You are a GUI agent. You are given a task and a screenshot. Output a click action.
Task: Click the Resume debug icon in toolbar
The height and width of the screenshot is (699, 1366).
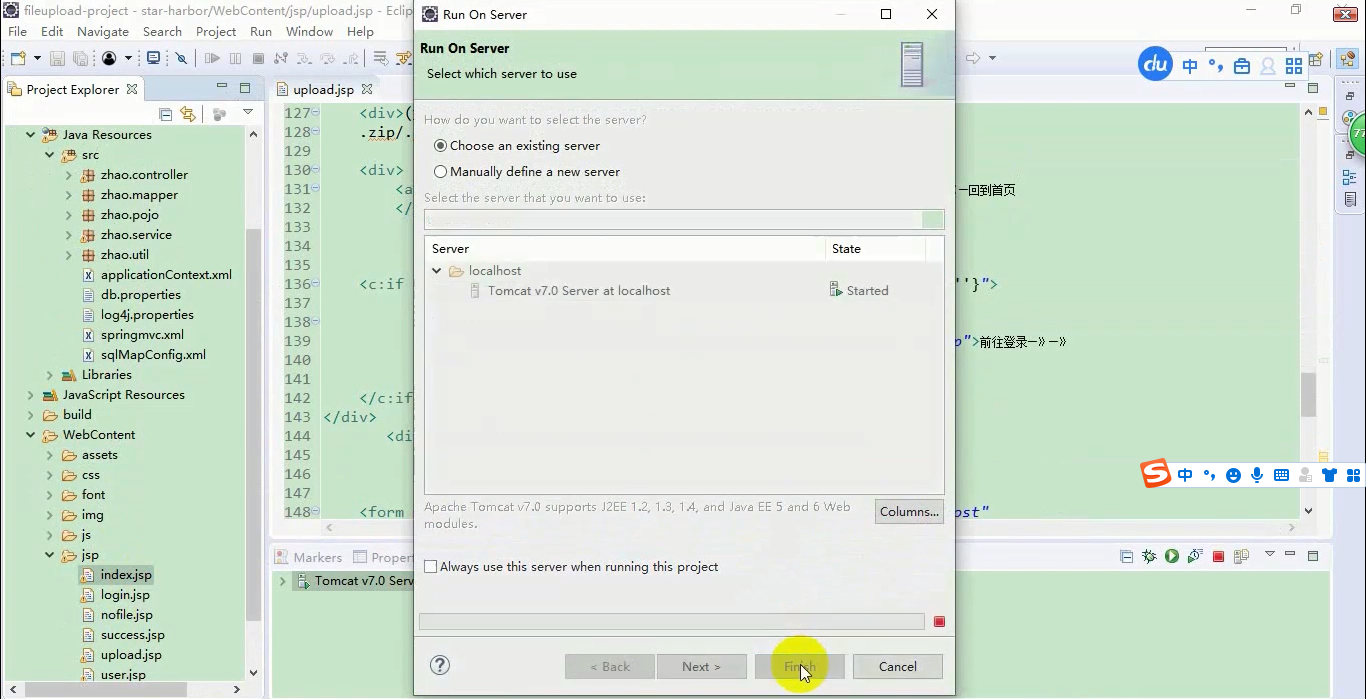click(x=212, y=58)
